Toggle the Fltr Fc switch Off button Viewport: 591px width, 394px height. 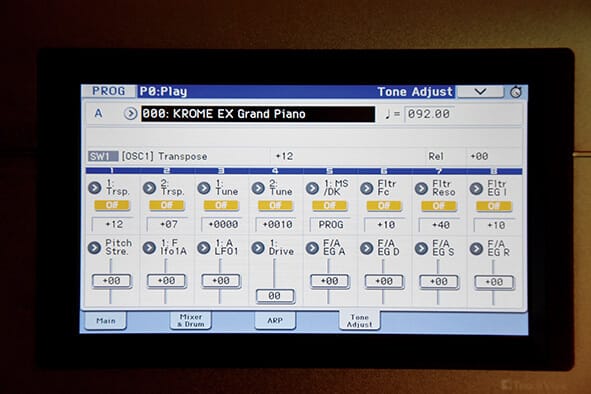coord(384,206)
